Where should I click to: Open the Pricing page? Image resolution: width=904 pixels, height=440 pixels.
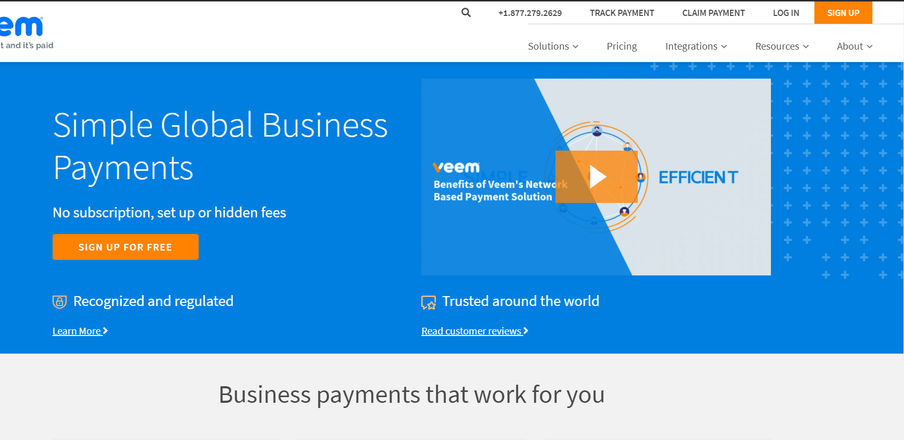pos(622,46)
